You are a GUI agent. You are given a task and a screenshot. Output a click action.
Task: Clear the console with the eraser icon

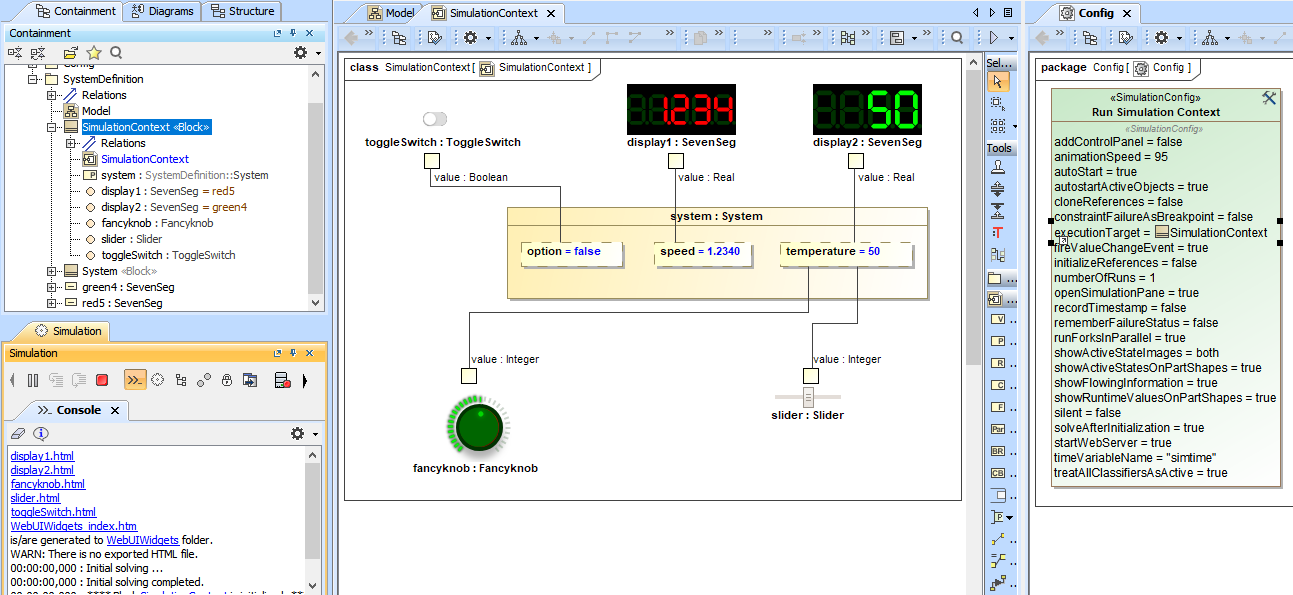point(17,434)
